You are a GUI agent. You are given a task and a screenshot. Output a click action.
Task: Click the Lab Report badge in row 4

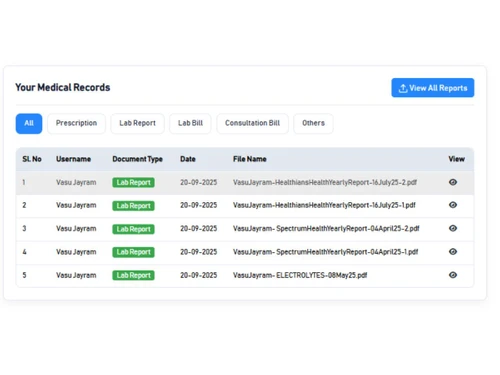pos(133,252)
